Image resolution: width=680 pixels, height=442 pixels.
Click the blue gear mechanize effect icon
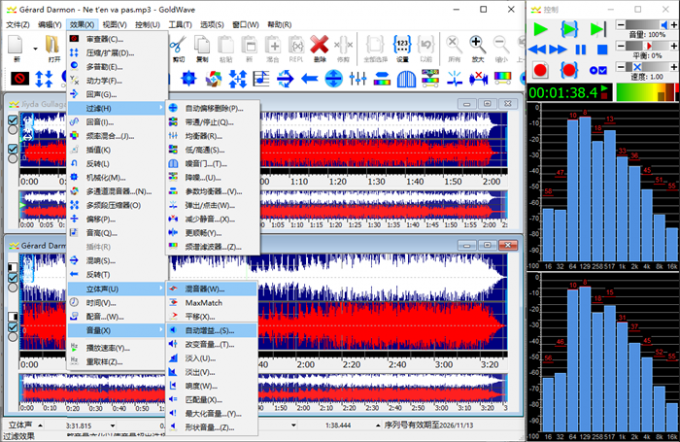189,79
